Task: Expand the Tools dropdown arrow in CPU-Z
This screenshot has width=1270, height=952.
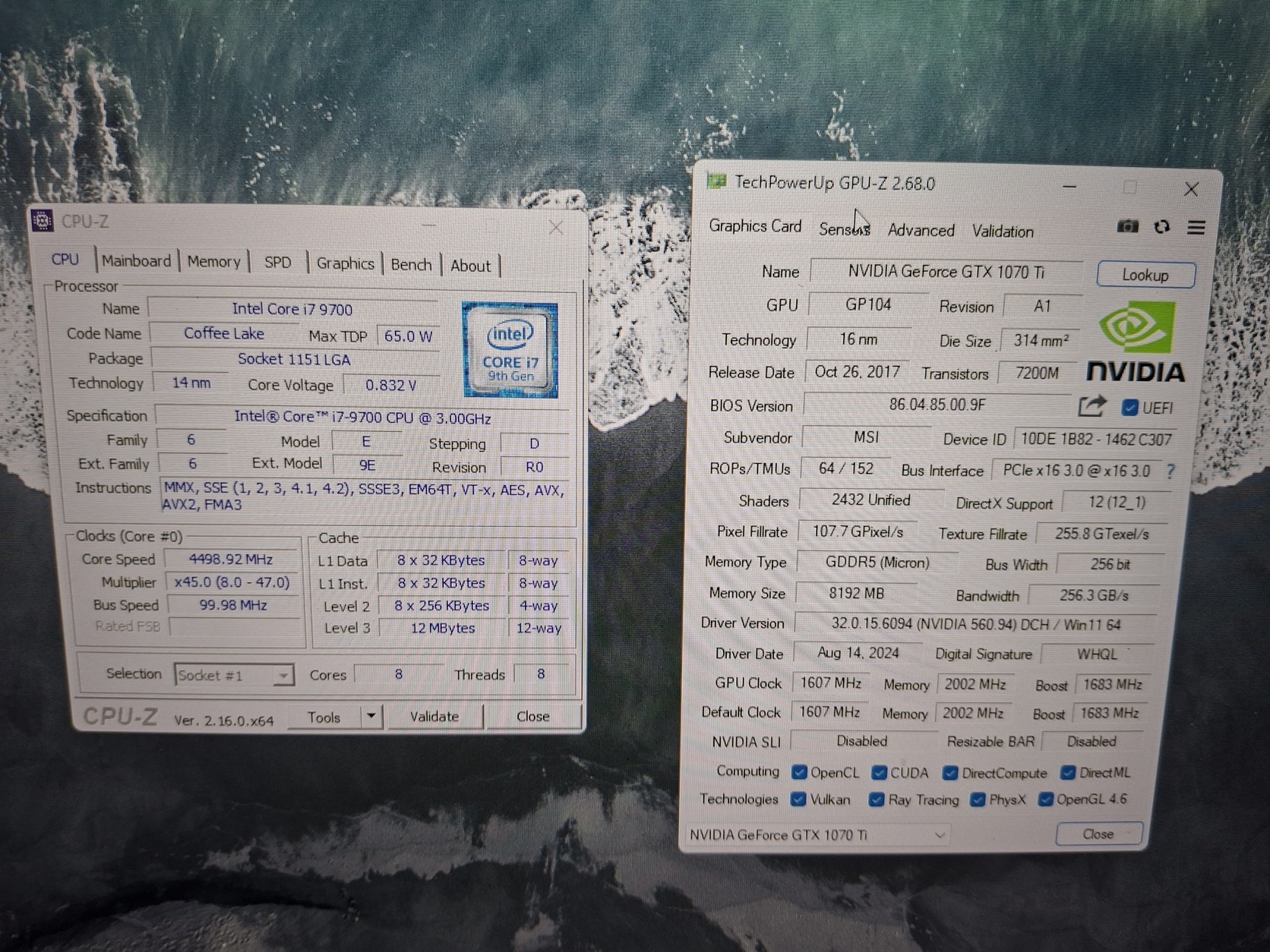Action: coord(371,716)
